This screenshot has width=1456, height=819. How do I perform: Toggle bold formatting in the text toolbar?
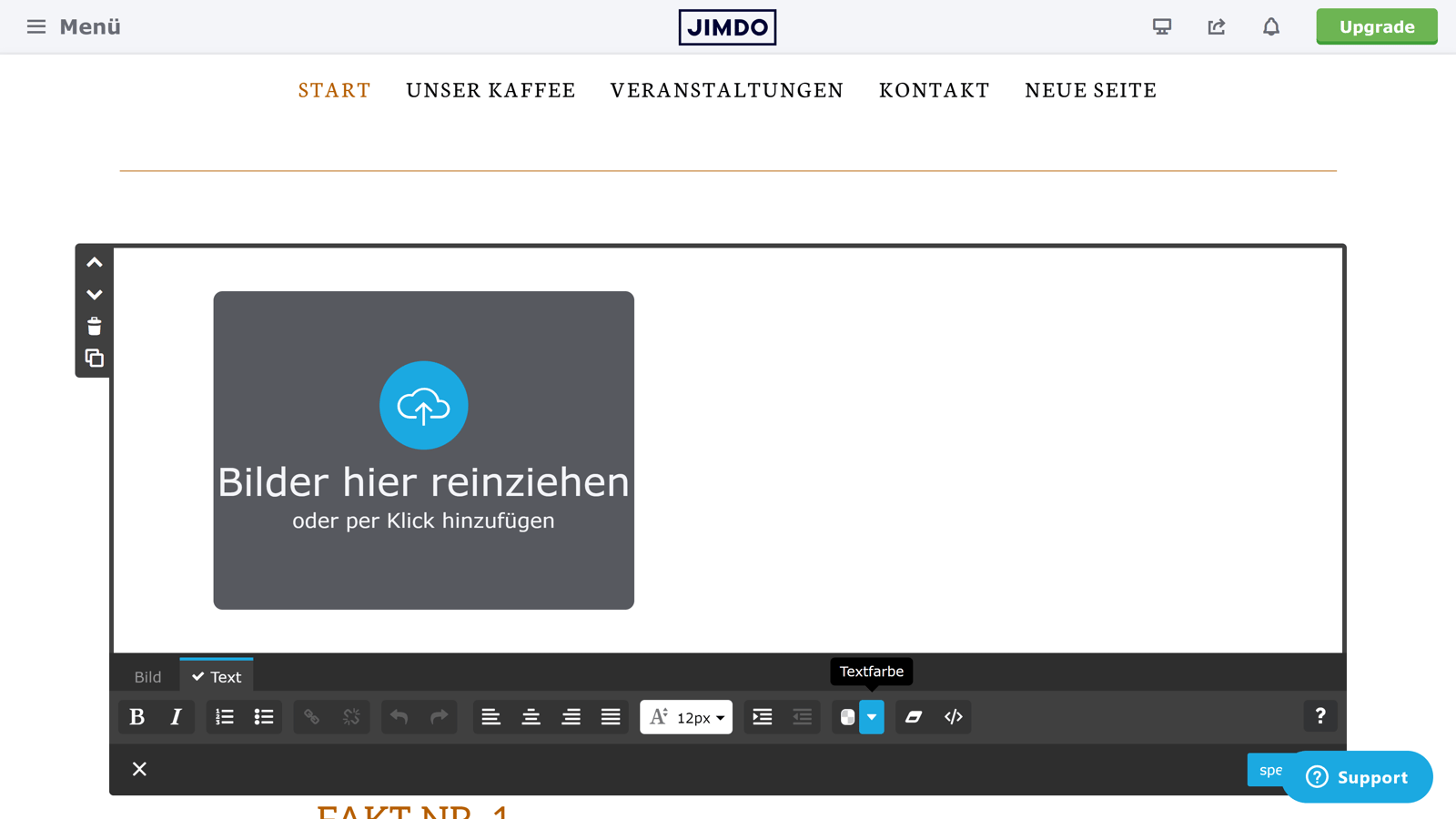tap(136, 717)
